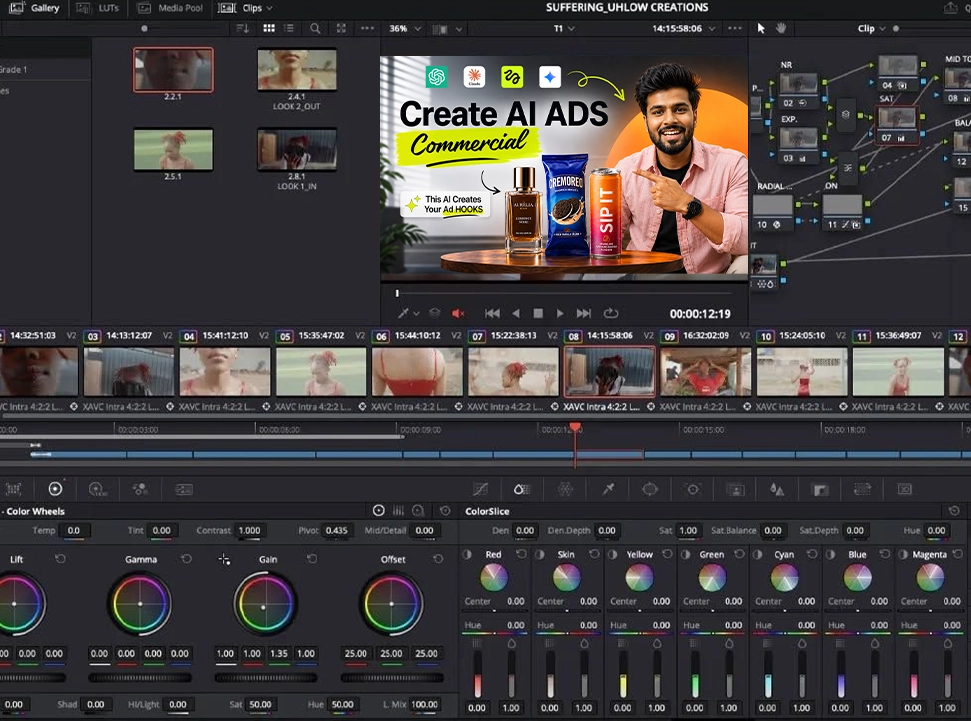This screenshot has width=971, height=721.
Task: Jump to the first frame
Action: point(492,313)
